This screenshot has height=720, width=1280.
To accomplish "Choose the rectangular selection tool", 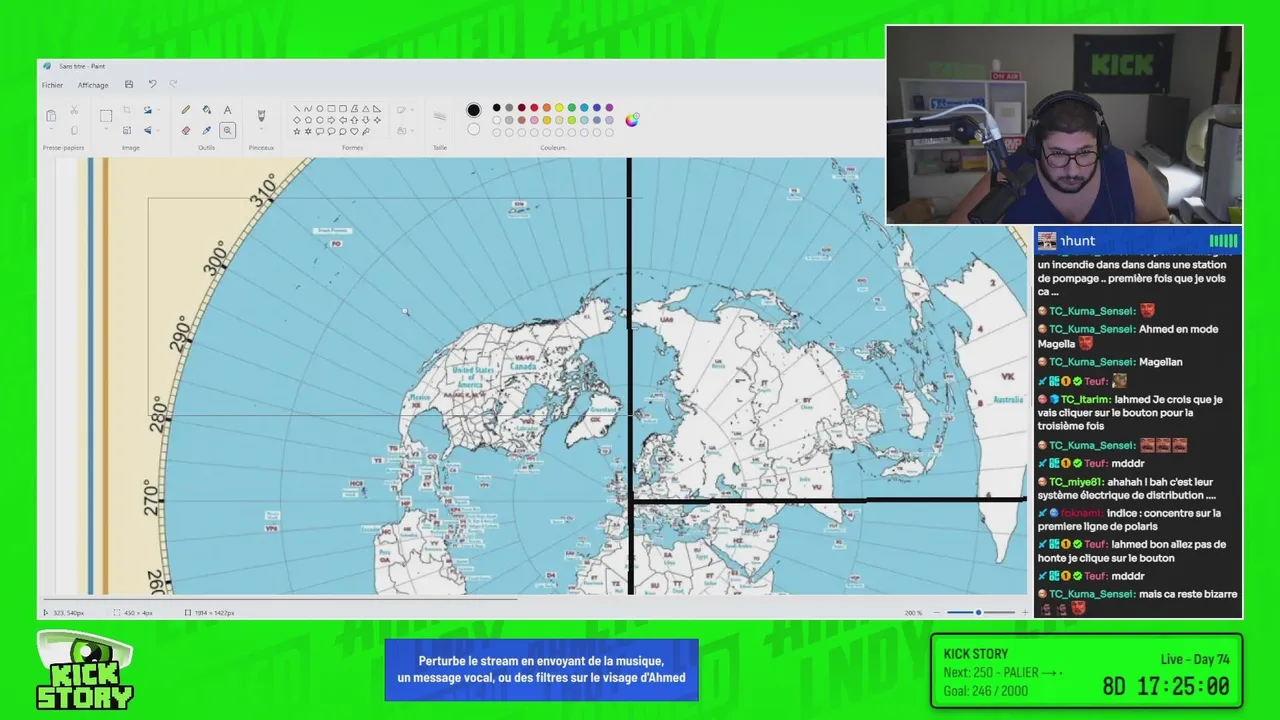I will (106, 116).
